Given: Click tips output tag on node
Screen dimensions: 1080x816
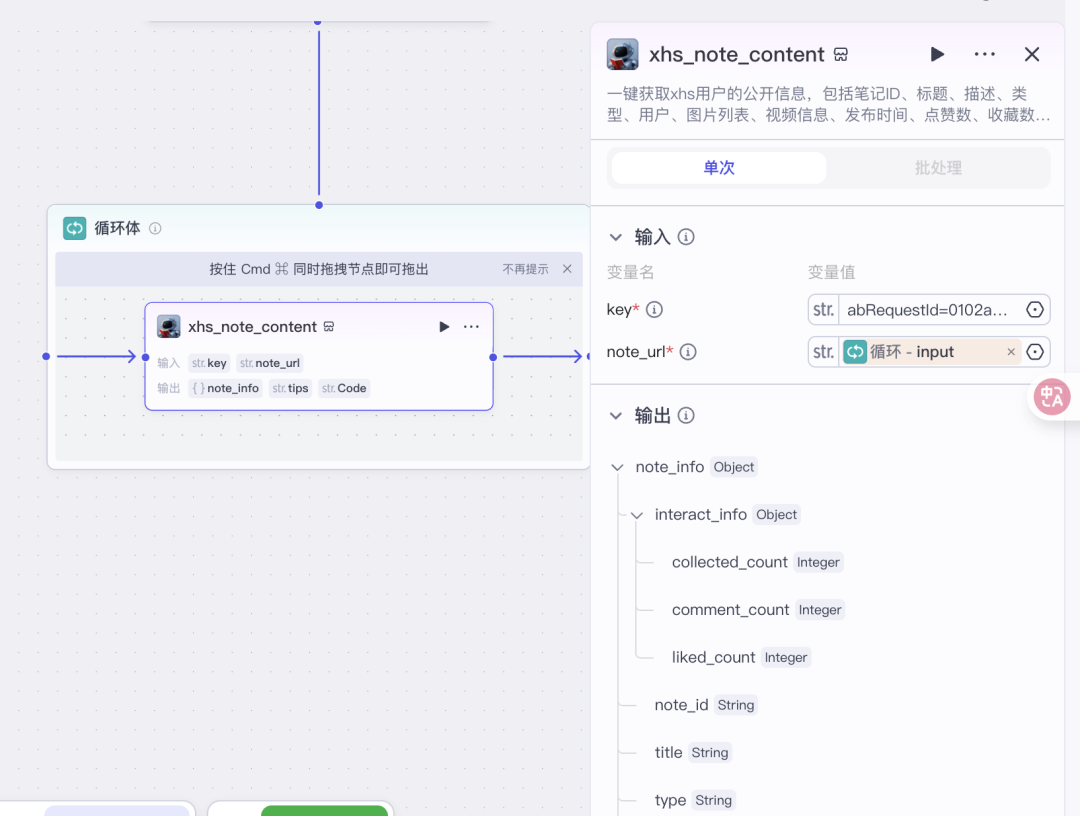Looking at the screenshot, I should (290, 388).
